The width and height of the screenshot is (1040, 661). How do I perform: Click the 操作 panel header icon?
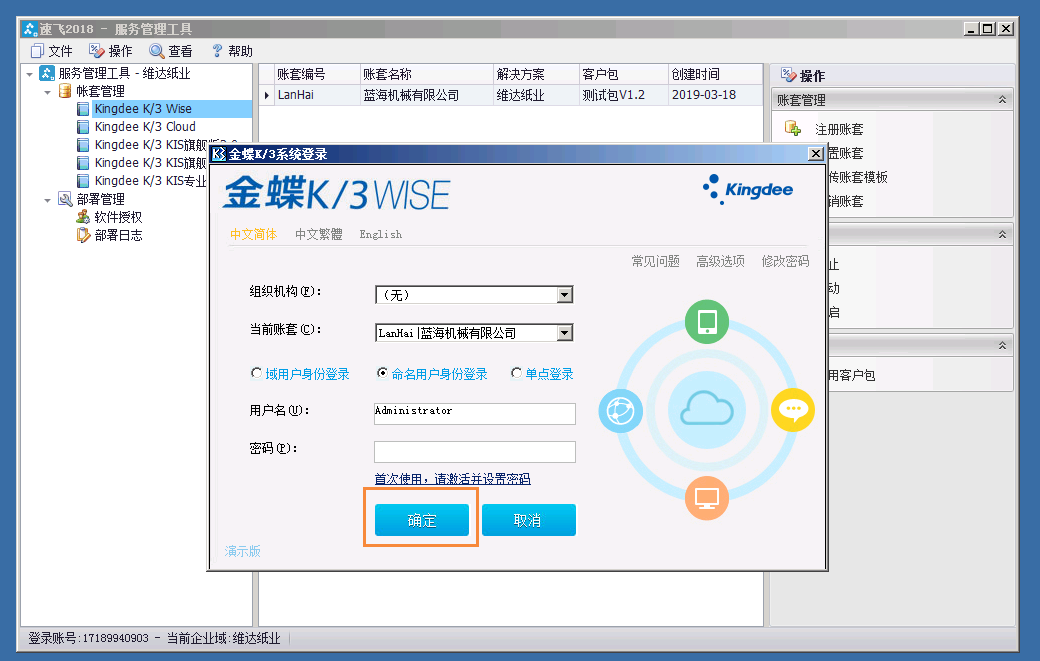point(788,74)
